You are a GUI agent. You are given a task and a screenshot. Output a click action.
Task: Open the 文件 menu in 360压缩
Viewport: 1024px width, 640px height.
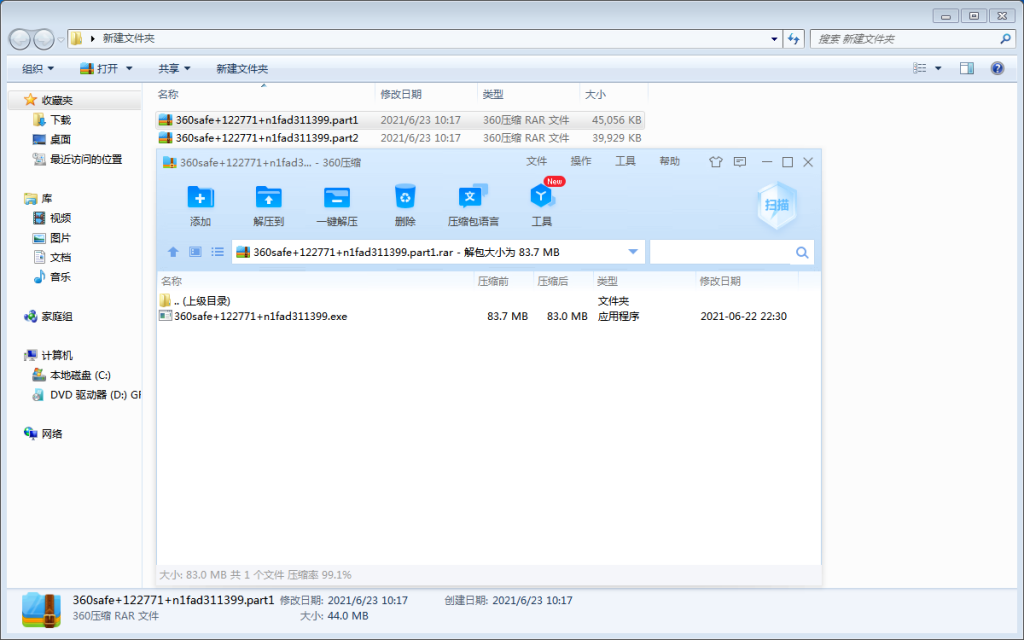click(536, 161)
